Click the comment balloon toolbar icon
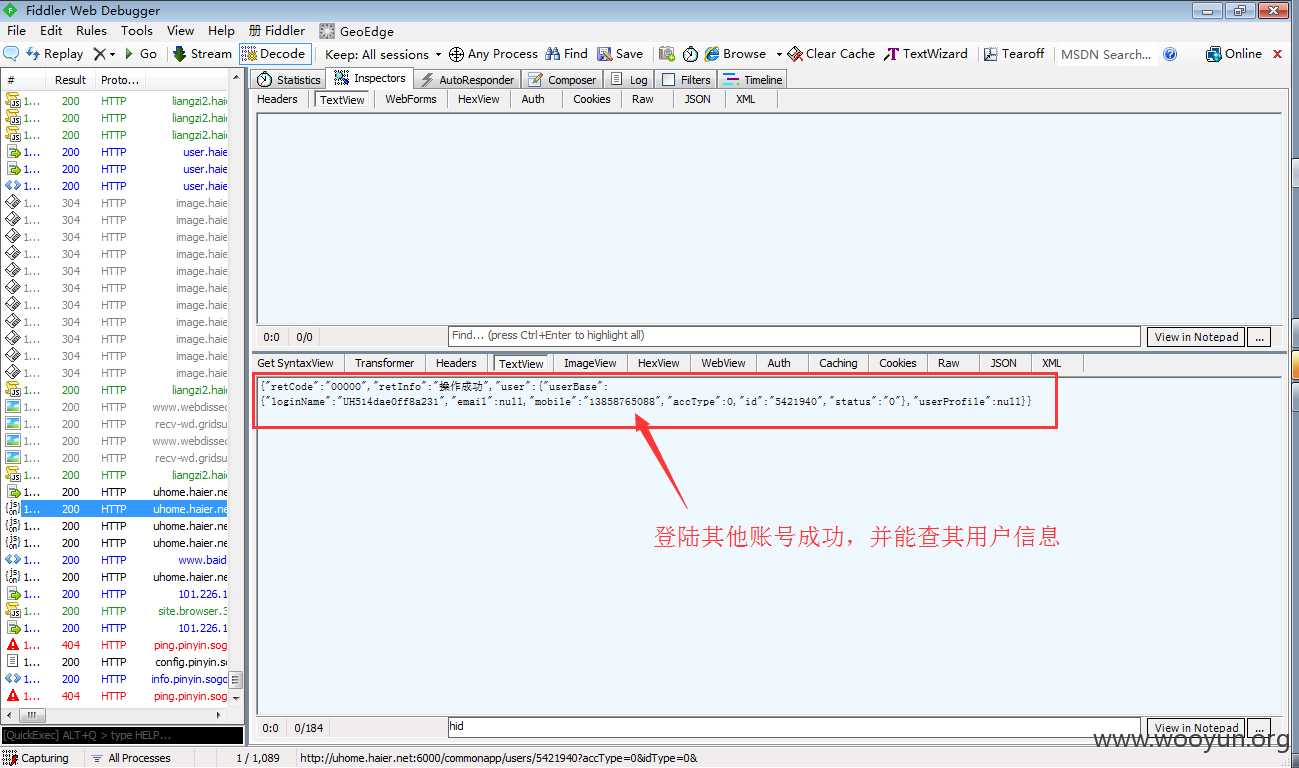 (11, 54)
